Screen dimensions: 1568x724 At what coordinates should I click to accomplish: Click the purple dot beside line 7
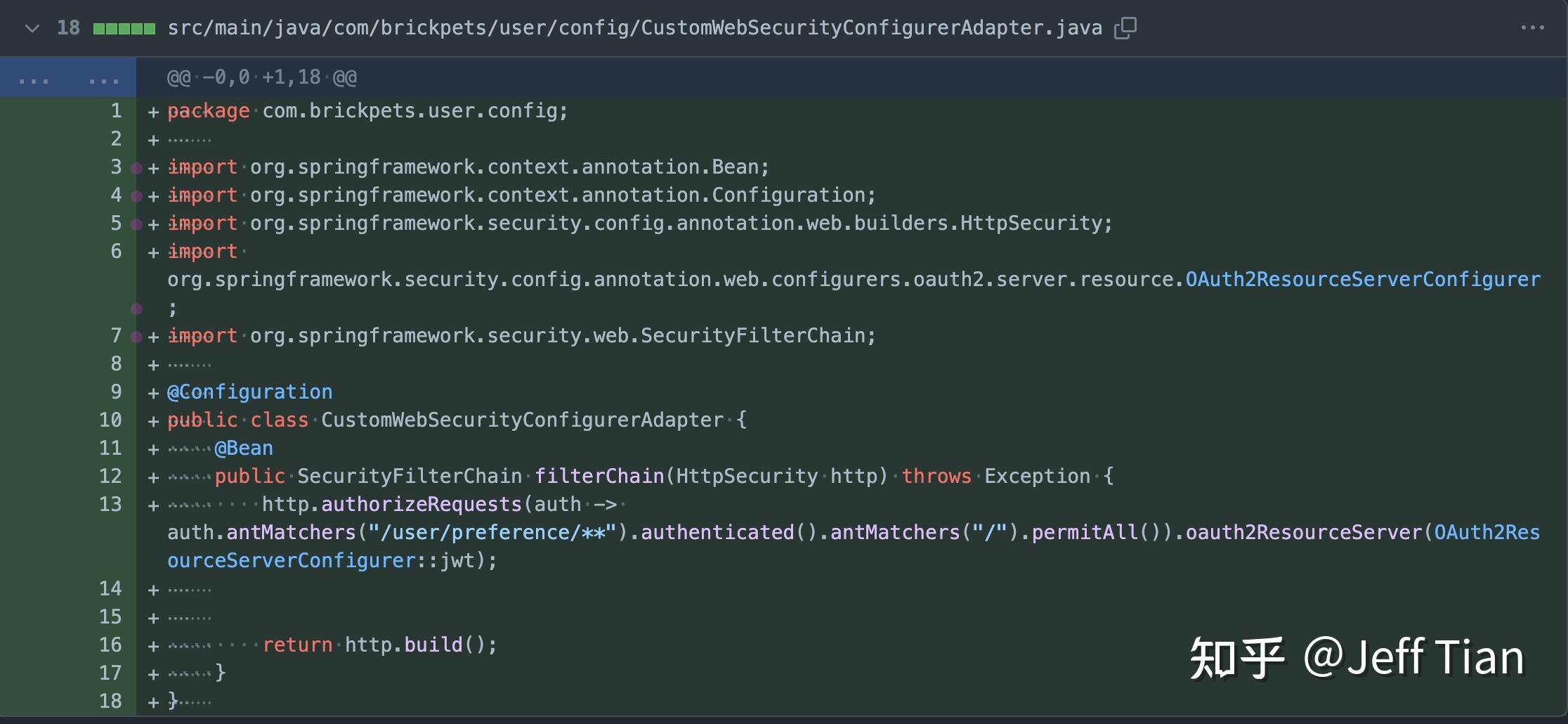point(136,335)
